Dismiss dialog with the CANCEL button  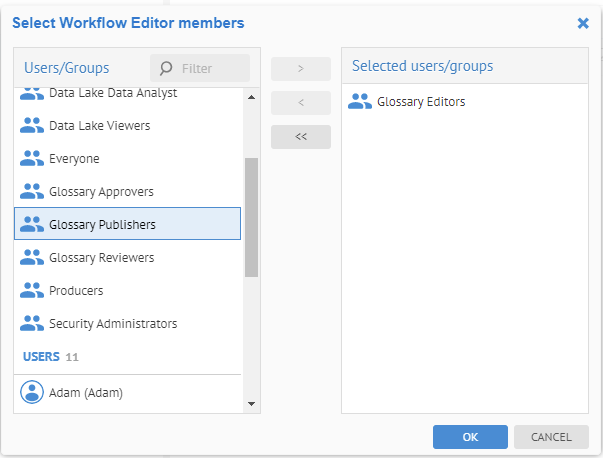[x=551, y=437]
